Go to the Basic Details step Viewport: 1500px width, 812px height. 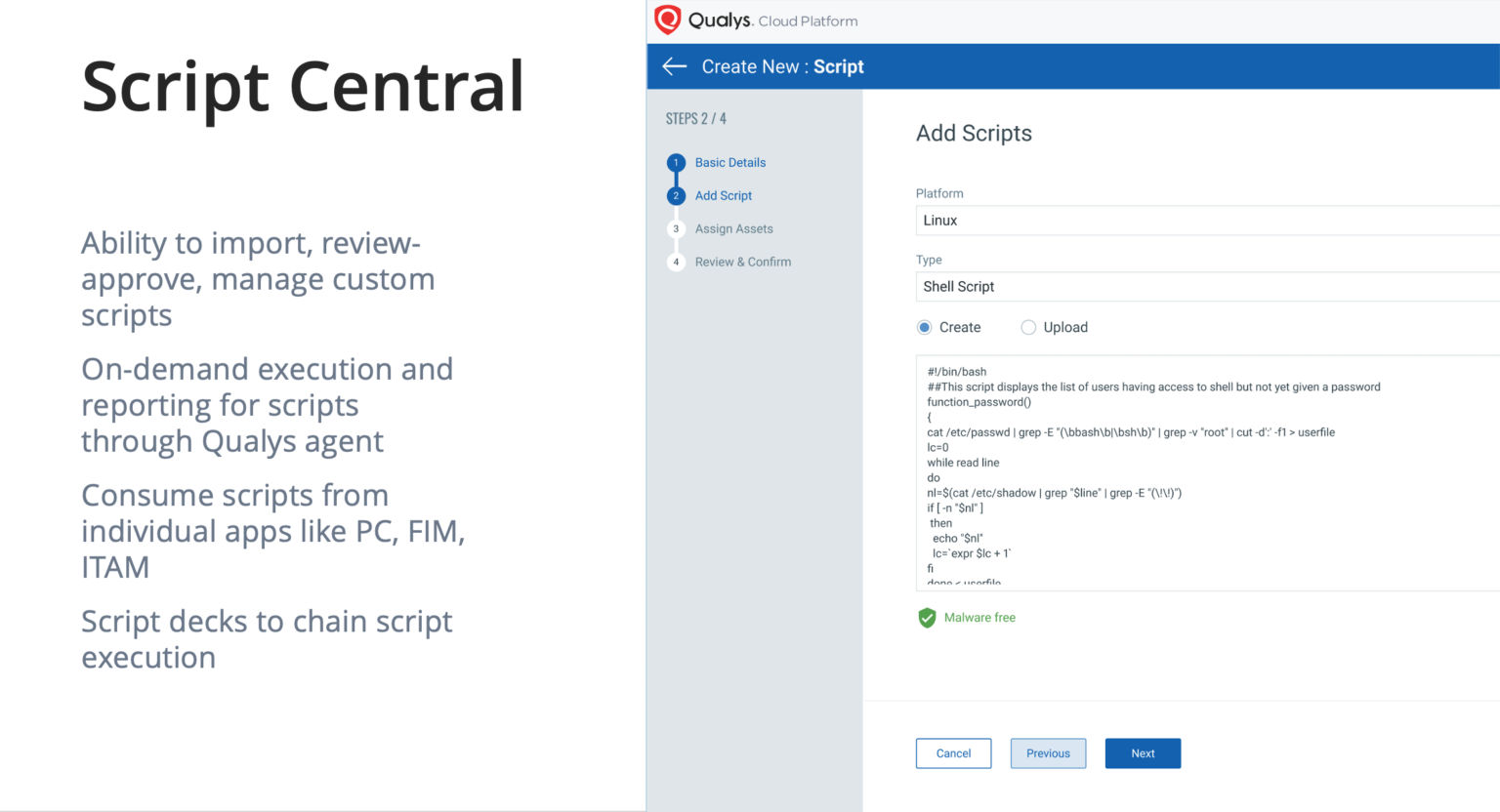pyautogui.click(x=729, y=162)
